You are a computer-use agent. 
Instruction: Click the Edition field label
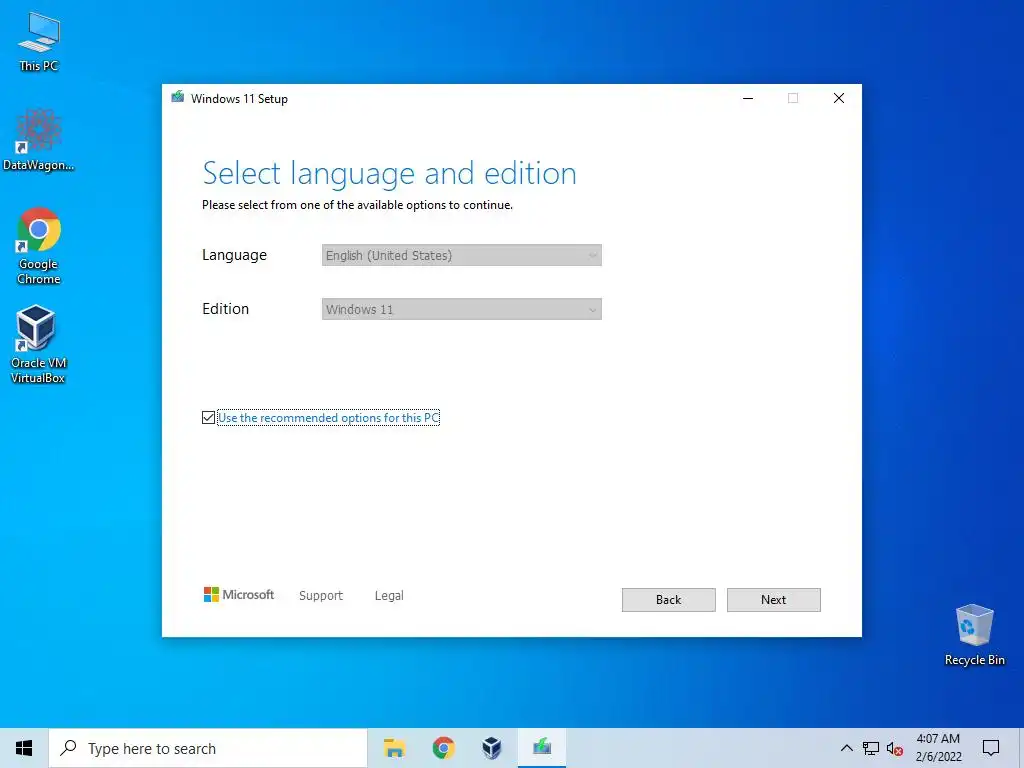pyautogui.click(x=225, y=309)
